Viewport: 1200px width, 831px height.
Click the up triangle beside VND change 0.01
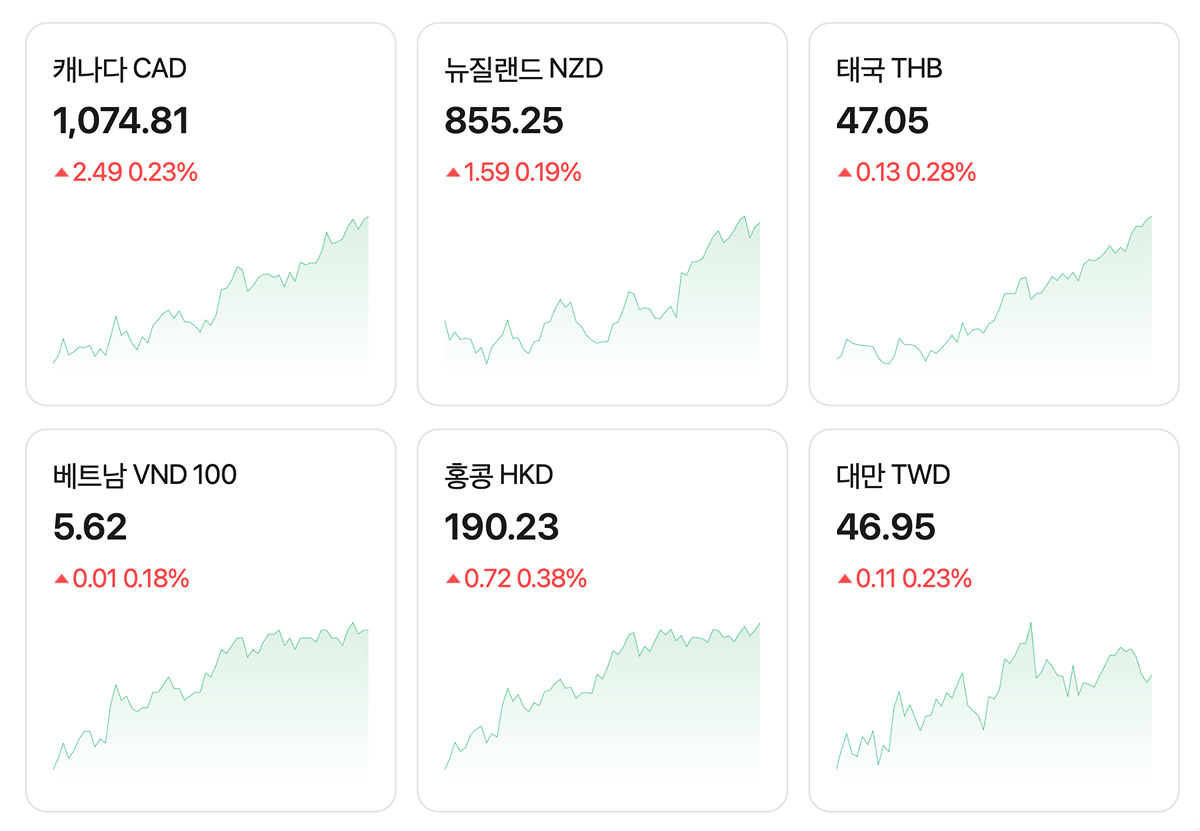click(x=61, y=579)
